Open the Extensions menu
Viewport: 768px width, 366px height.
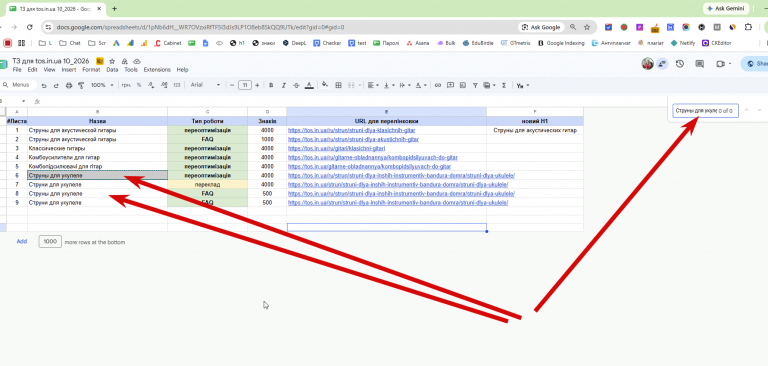point(157,70)
